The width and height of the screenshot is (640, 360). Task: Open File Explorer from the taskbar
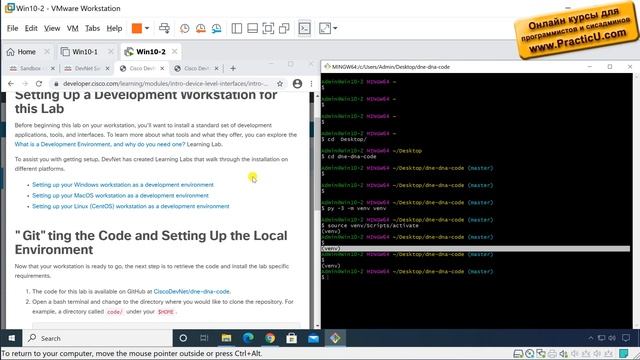coord(226,338)
